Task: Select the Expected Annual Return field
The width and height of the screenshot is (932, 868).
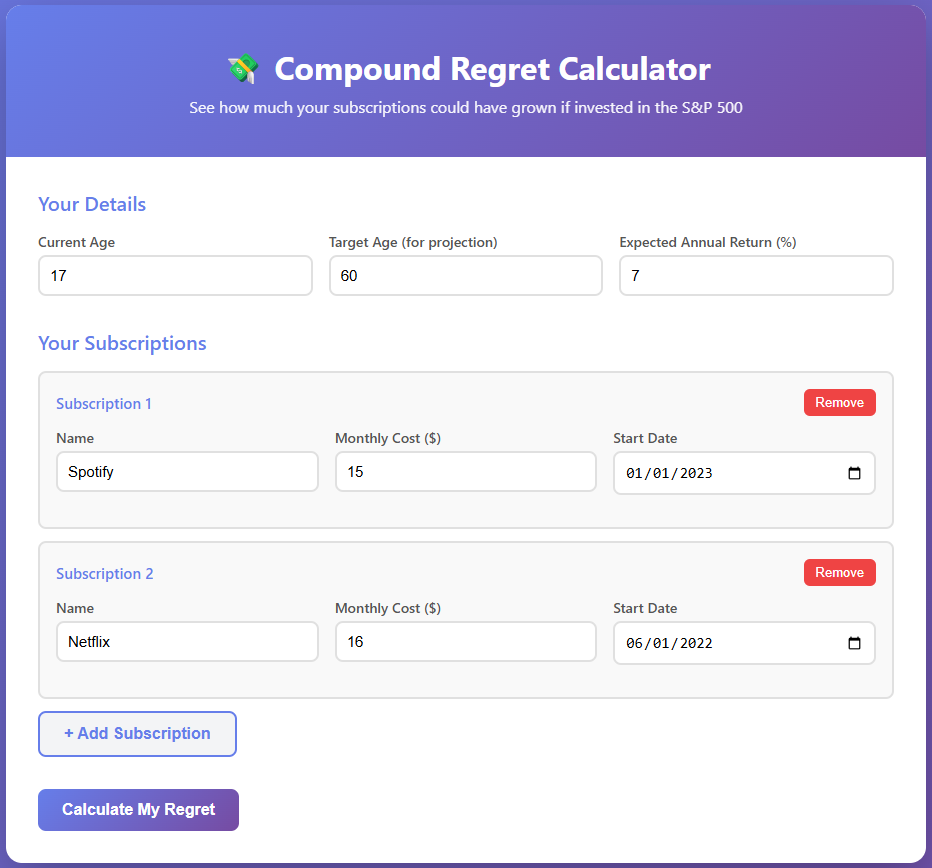Action: tap(755, 276)
